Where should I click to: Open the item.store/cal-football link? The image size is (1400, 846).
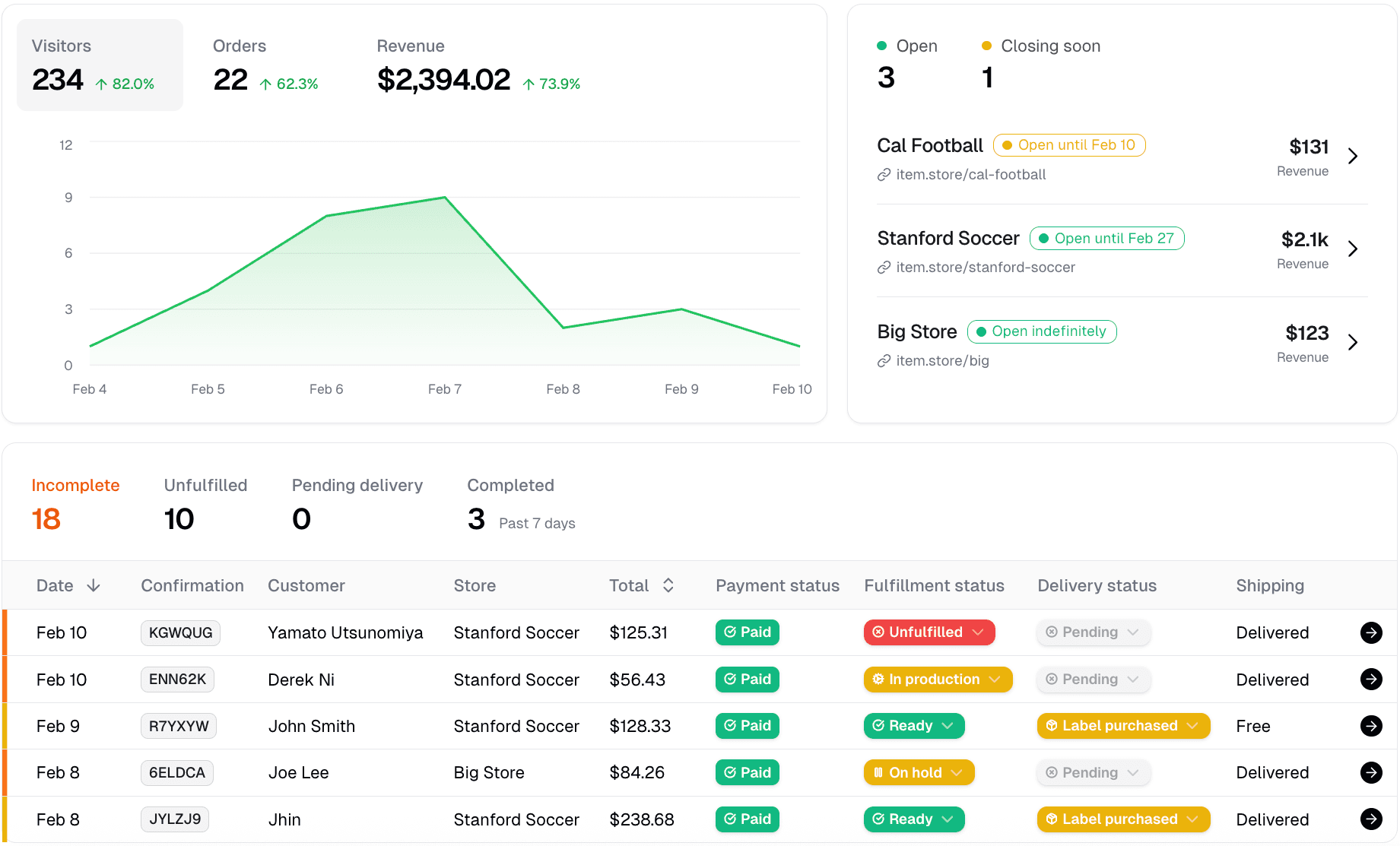[x=970, y=175]
